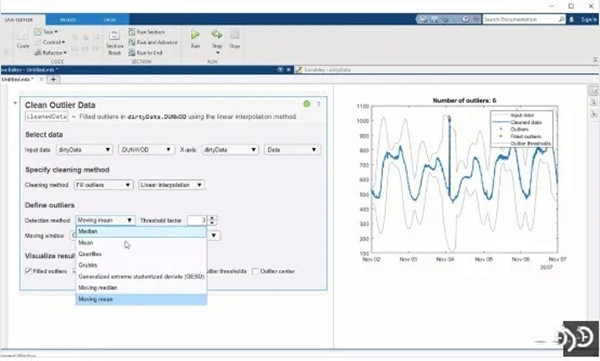Toggle the Filled outliers checkbox

click(x=28, y=271)
